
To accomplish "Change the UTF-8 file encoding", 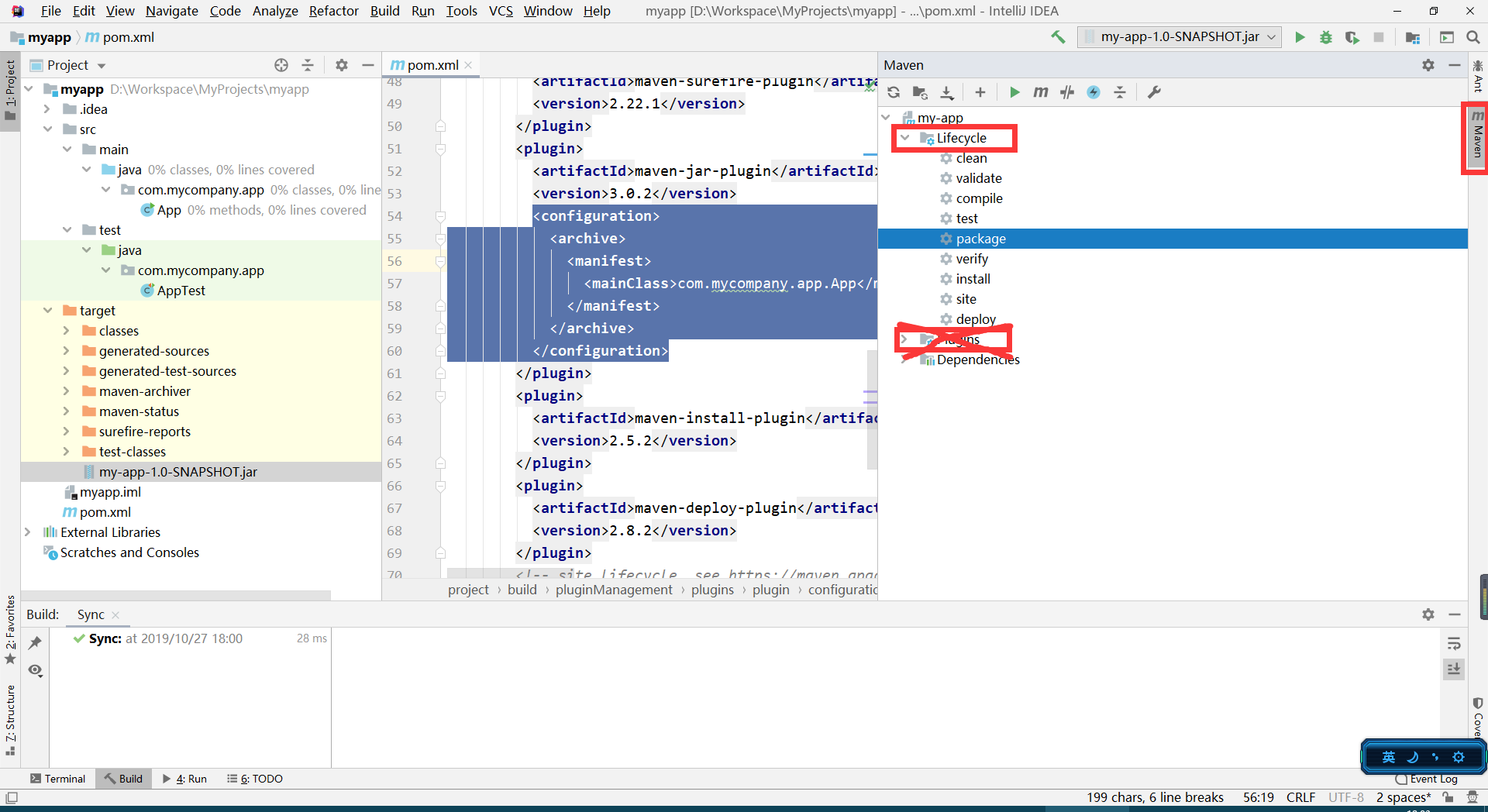I will pyautogui.click(x=1346, y=797).
